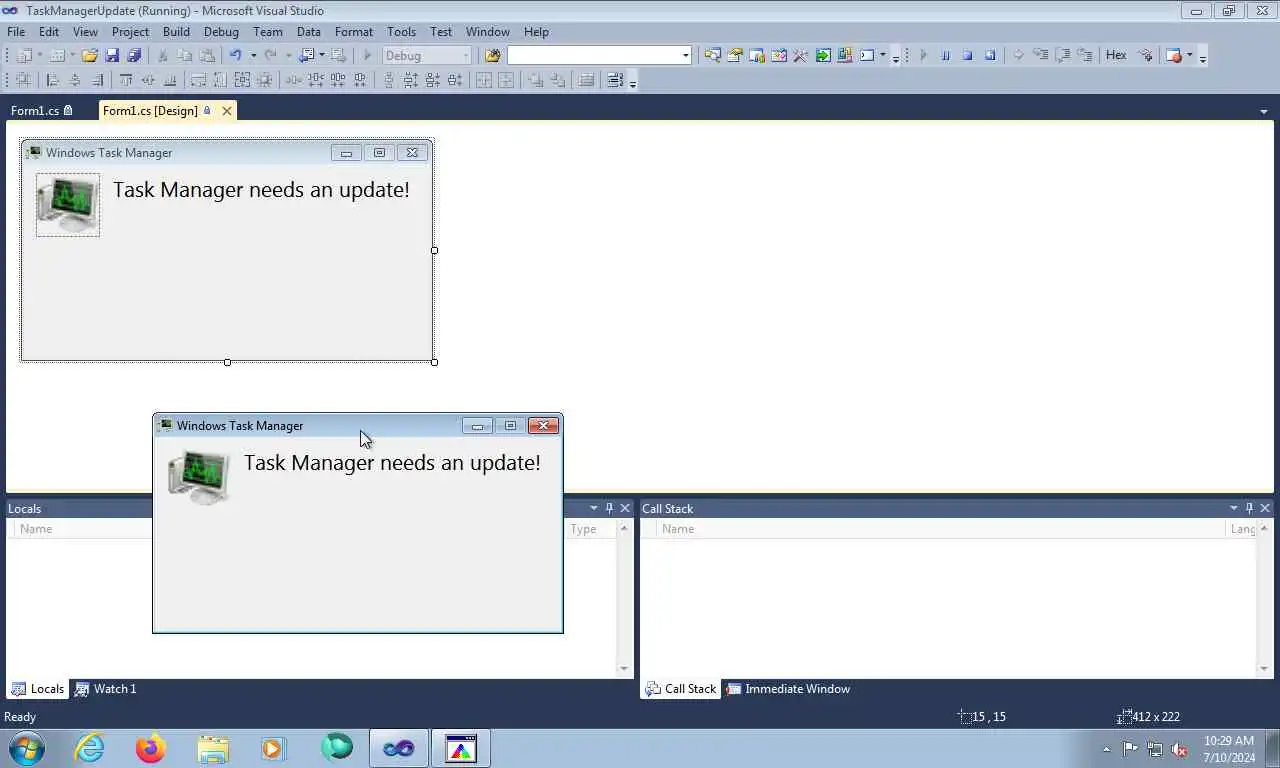This screenshot has height=768, width=1280.
Task: Click the New Project toolbar icon
Action: (x=25, y=56)
